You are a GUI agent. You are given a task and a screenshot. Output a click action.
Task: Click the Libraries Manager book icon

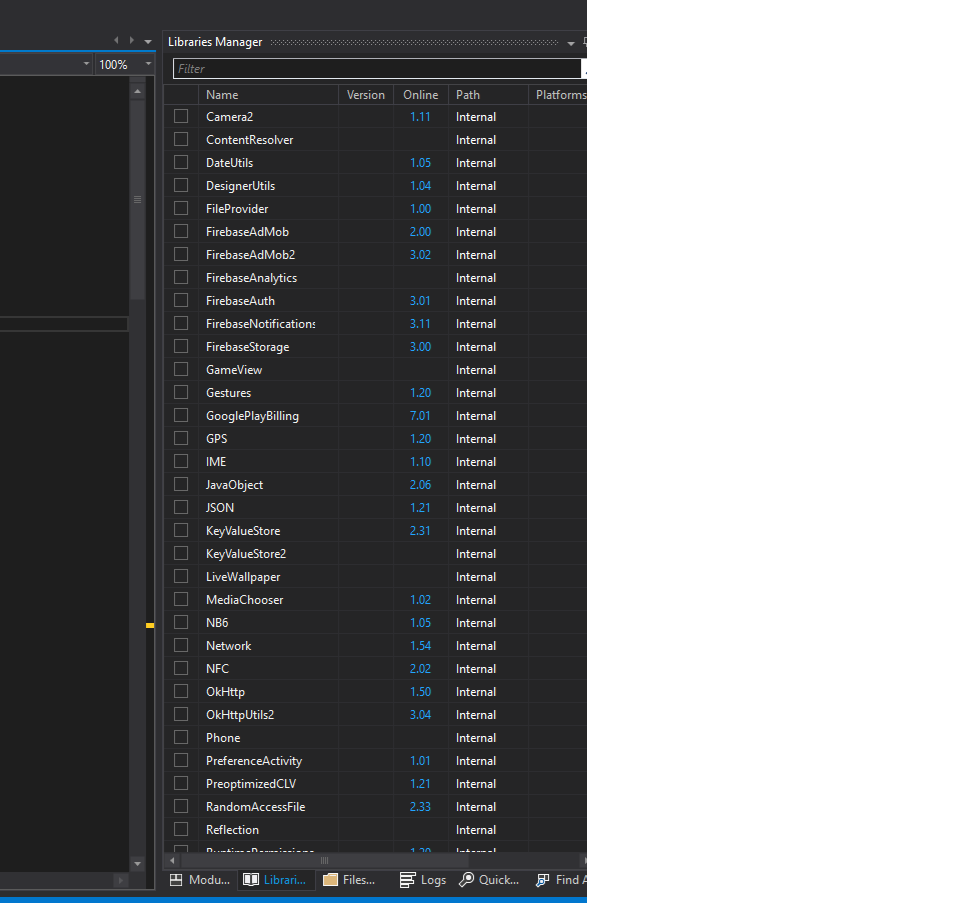(251, 880)
